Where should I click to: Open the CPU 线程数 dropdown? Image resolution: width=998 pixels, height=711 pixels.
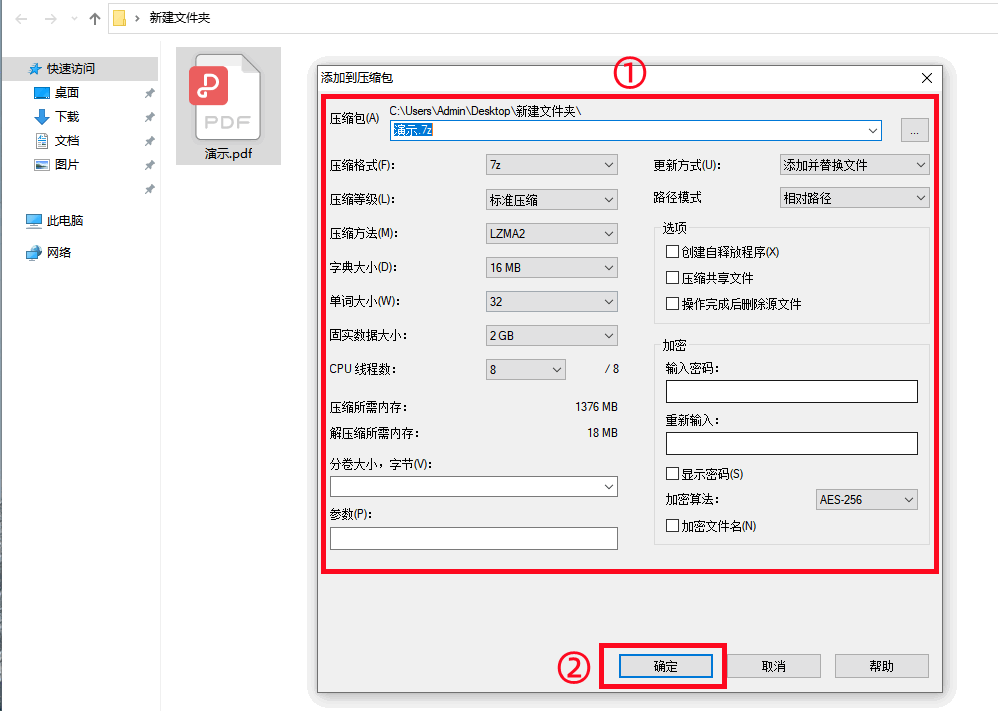[525, 369]
